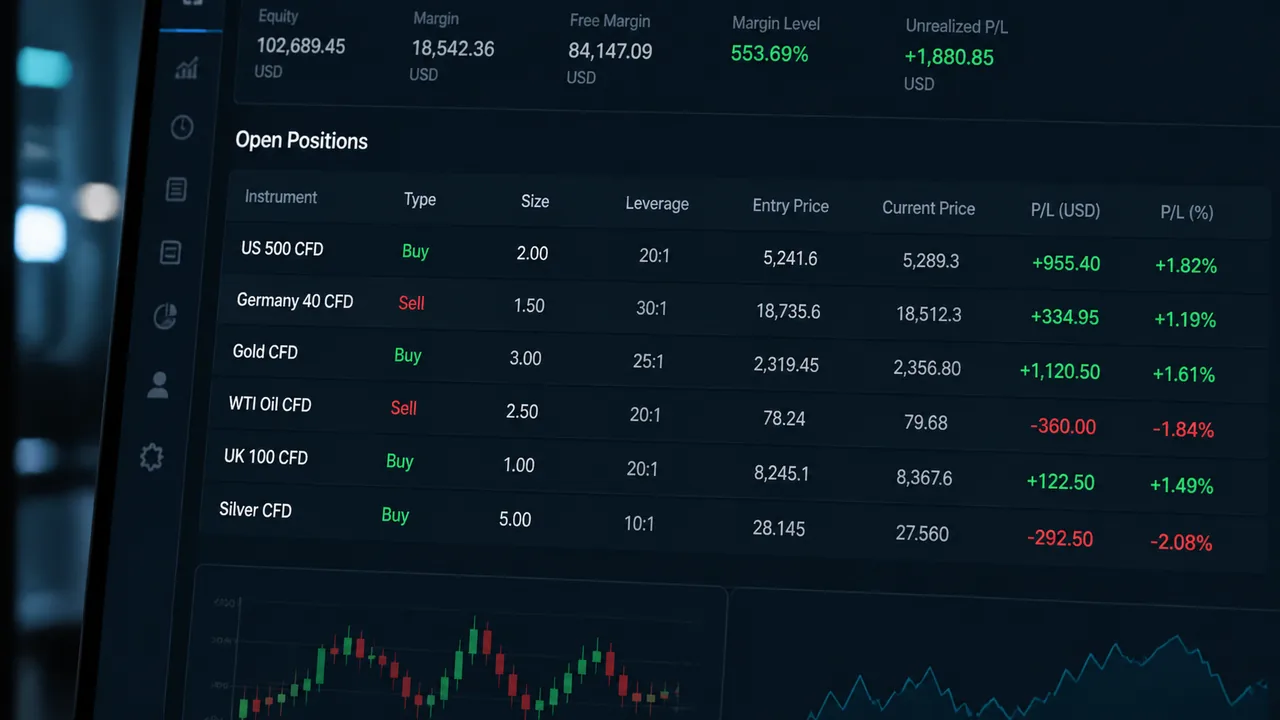
Task: Select the Gold CFD instrument
Action: tap(265, 352)
